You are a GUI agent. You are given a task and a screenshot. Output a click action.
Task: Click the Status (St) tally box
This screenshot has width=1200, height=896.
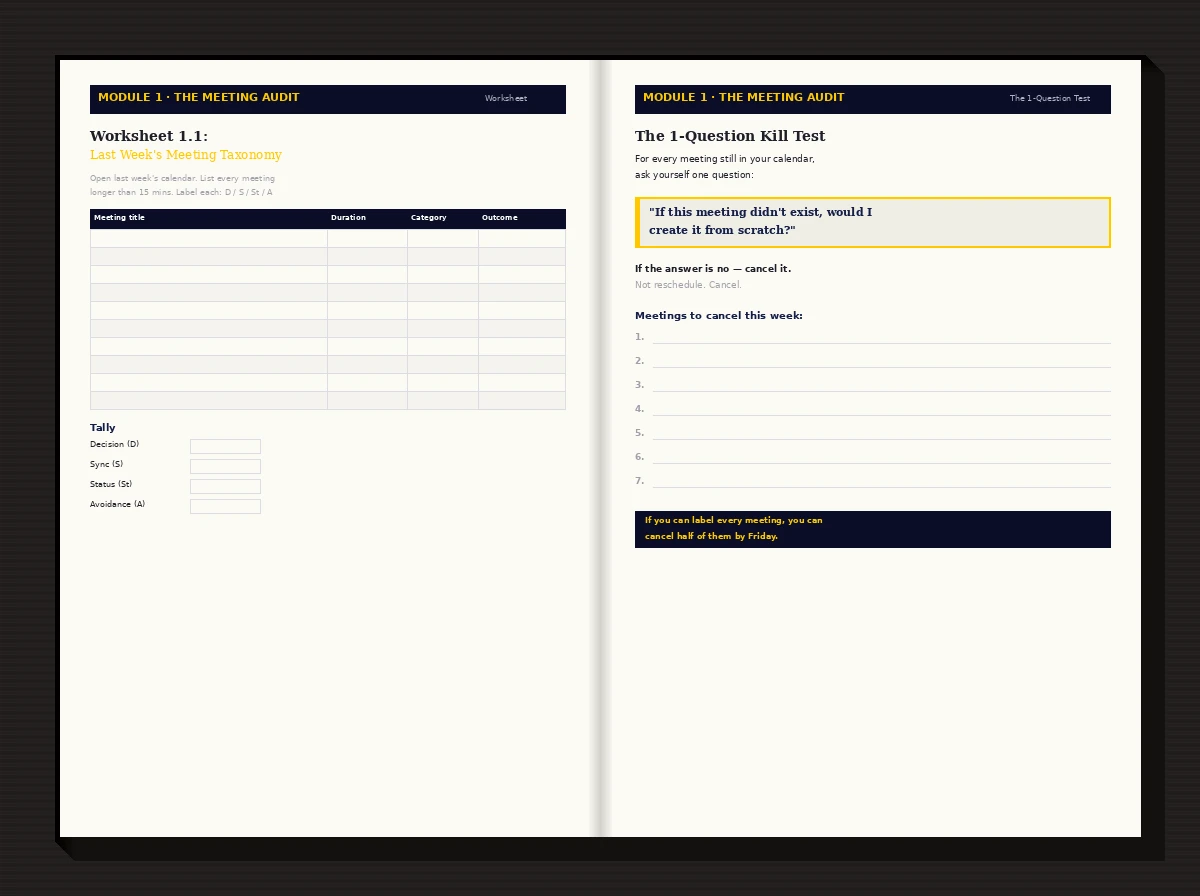[225, 486]
